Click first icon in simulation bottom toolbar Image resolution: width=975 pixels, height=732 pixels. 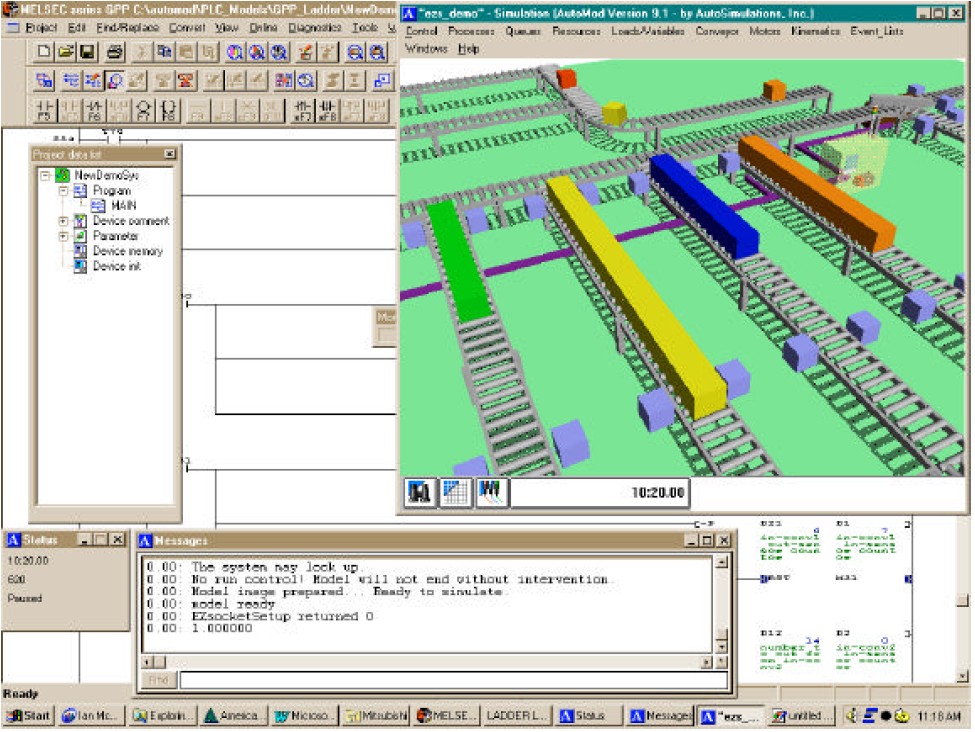point(420,492)
